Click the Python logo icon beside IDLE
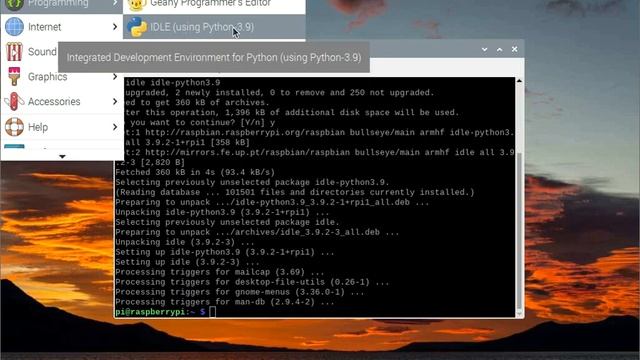The width and height of the screenshot is (640, 360). [137, 27]
